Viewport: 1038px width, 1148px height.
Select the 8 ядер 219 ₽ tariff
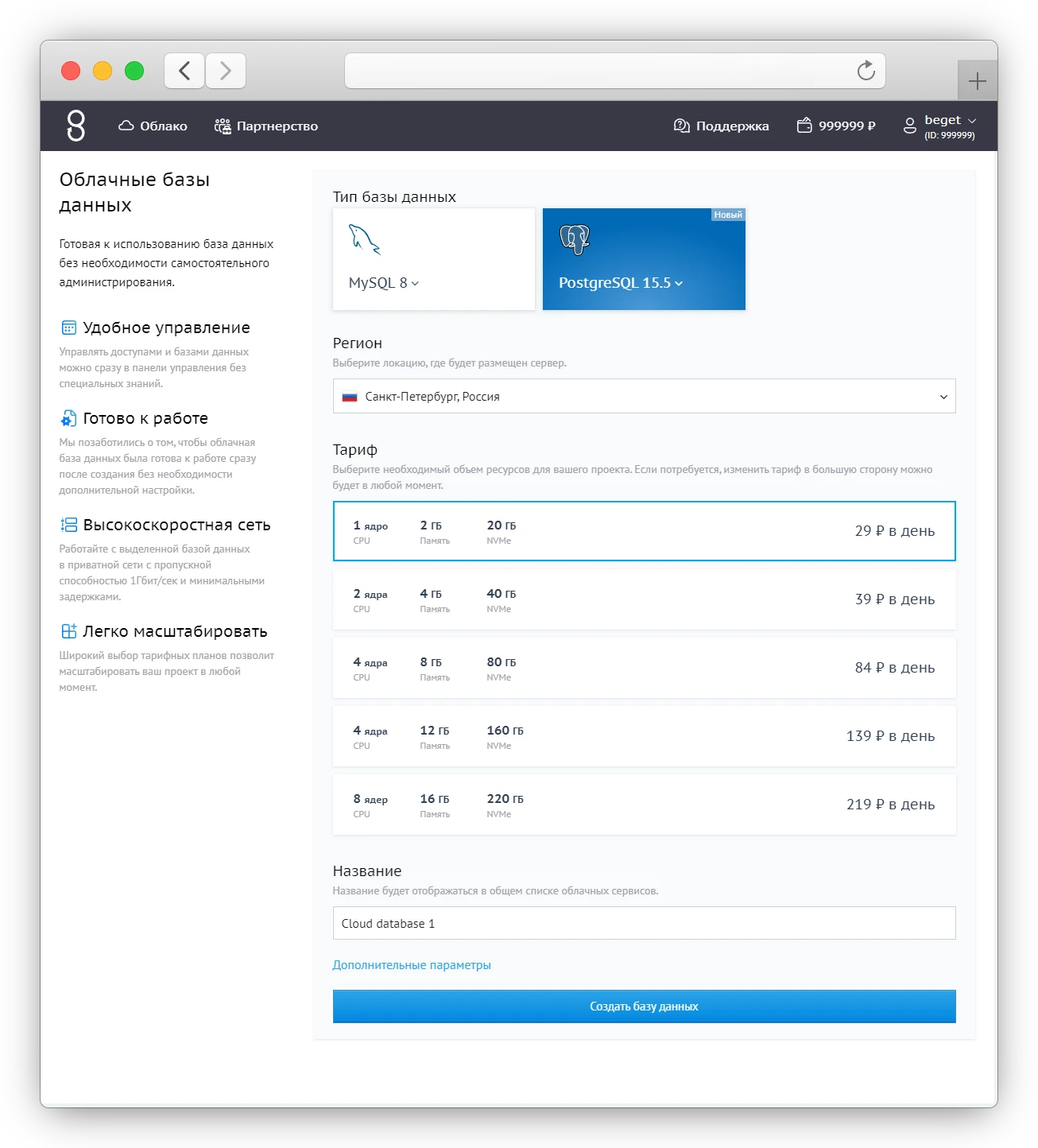click(x=644, y=805)
